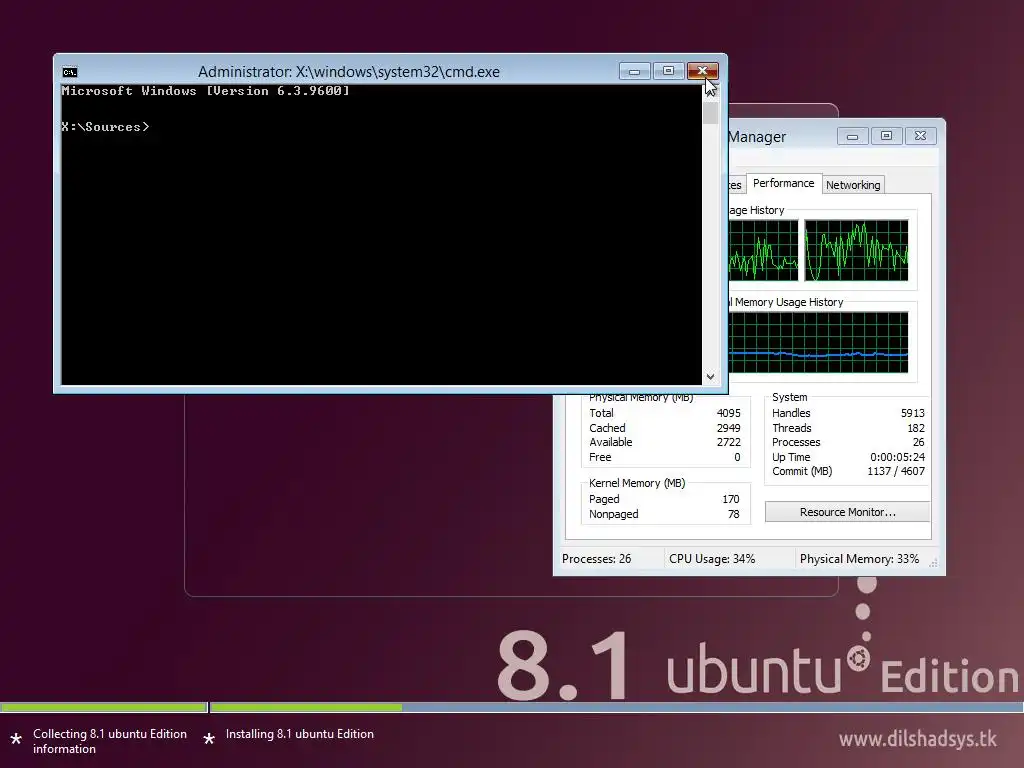Click the Paged kernel memory value 170

pos(731,499)
